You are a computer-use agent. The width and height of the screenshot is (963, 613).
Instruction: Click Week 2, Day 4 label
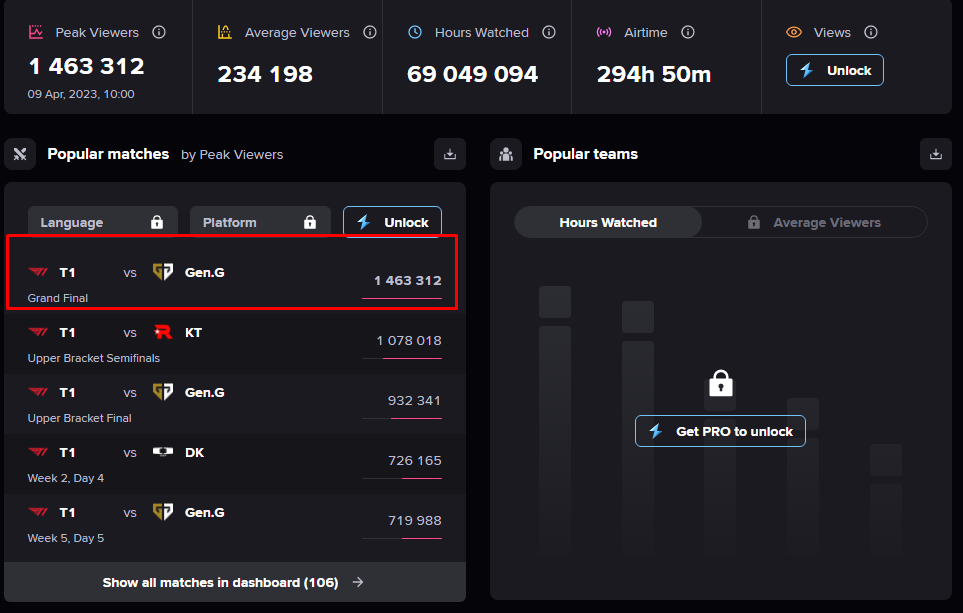point(66,478)
